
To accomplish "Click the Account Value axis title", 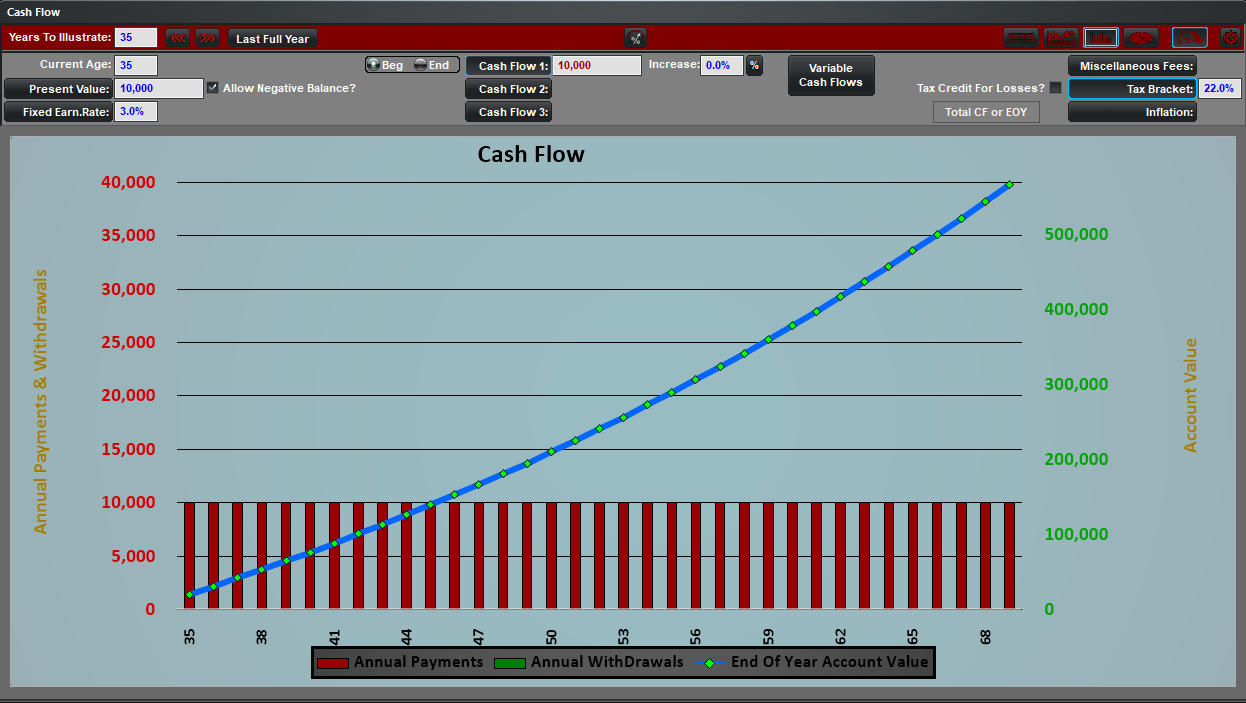I will tap(1190, 395).
